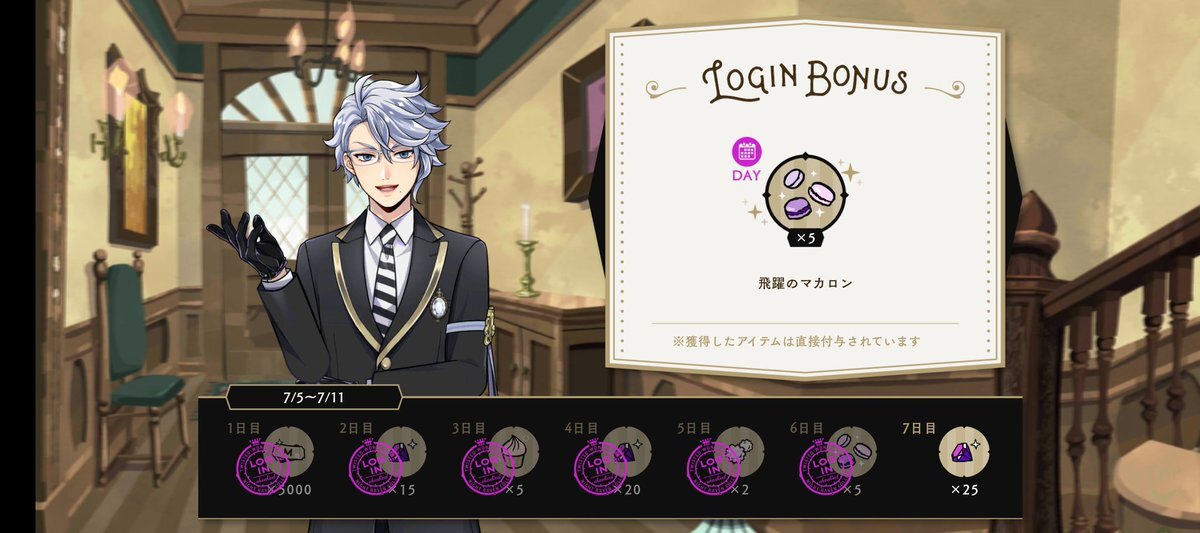Tap the macaron reward icon in the Login Bonus panel
The image size is (1200, 533).
[x=803, y=190]
